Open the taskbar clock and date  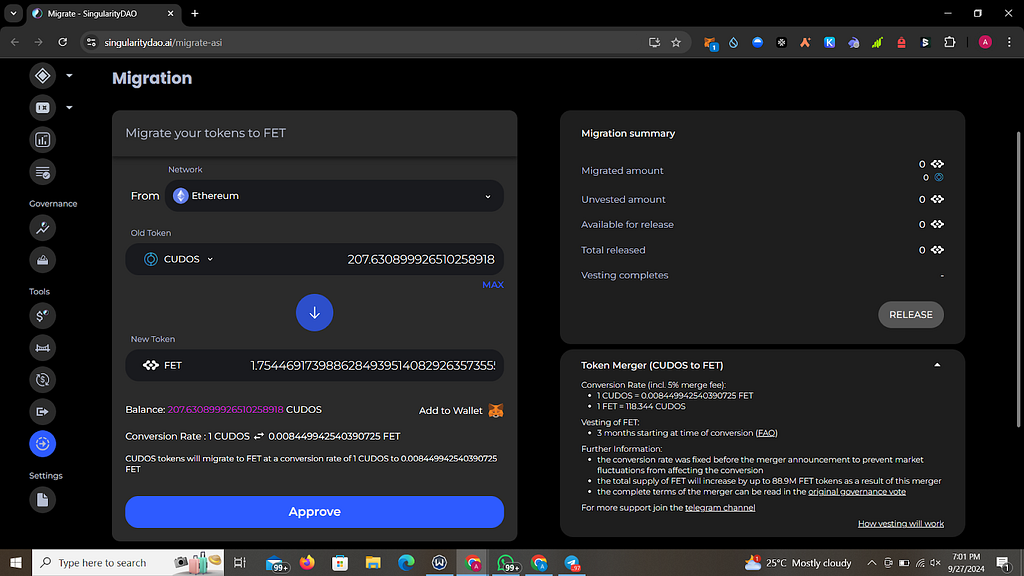(966, 562)
